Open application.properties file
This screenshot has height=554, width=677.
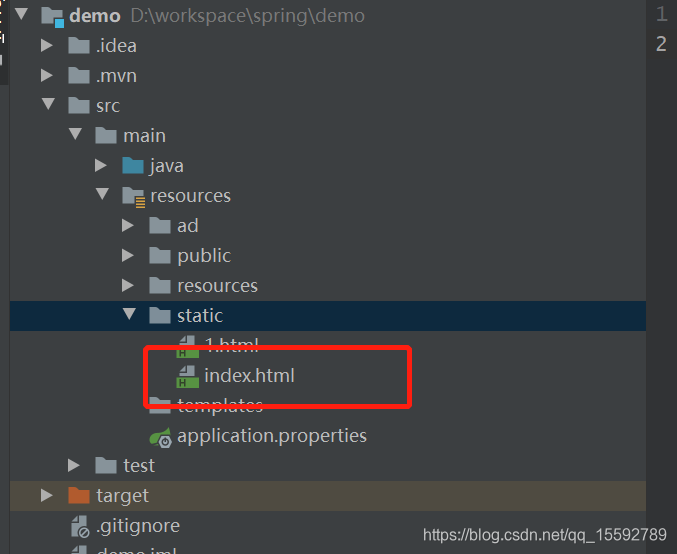pyautogui.click(x=272, y=436)
